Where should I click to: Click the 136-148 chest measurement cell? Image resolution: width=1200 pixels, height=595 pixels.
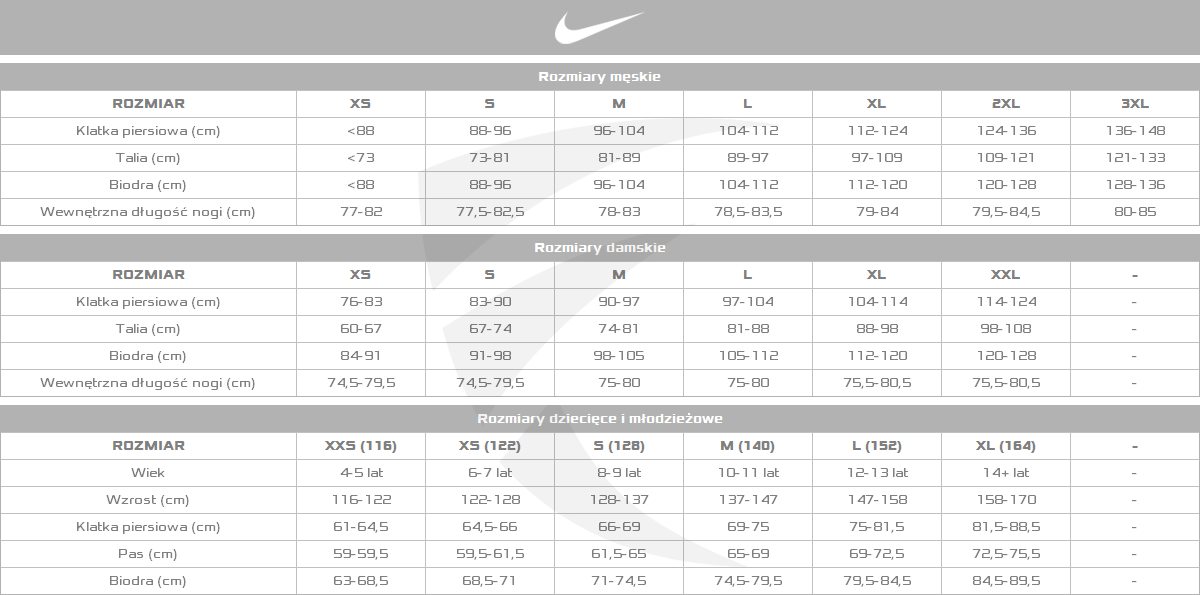(x=1135, y=130)
